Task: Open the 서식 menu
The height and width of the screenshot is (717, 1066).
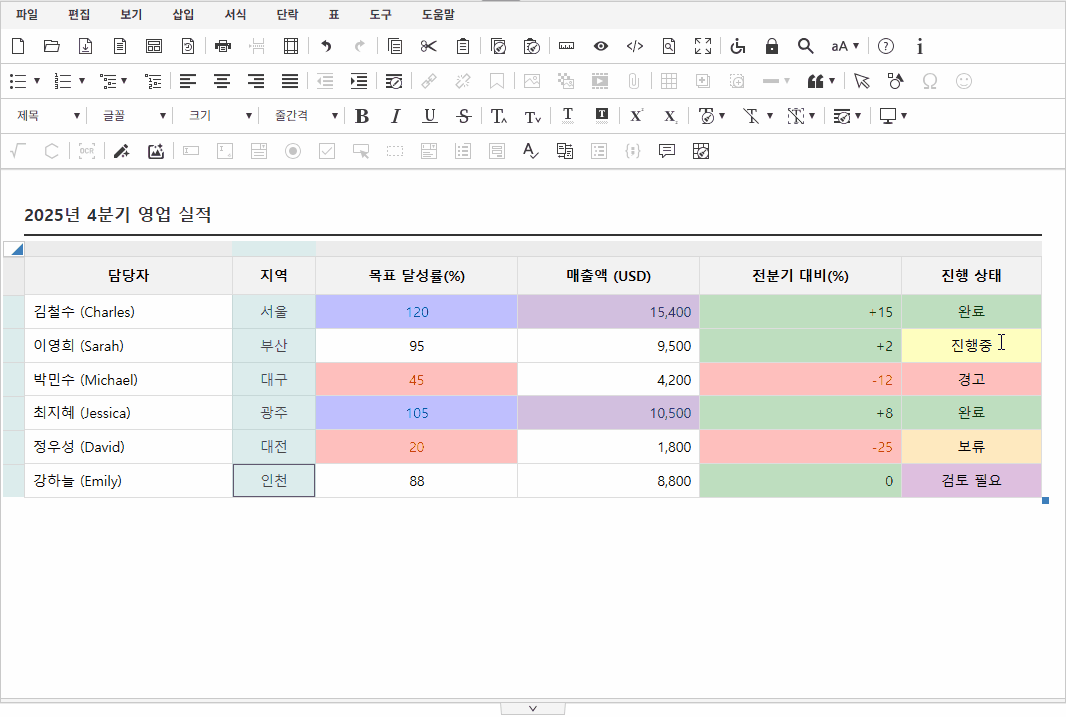Action: pyautogui.click(x=235, y=15)
